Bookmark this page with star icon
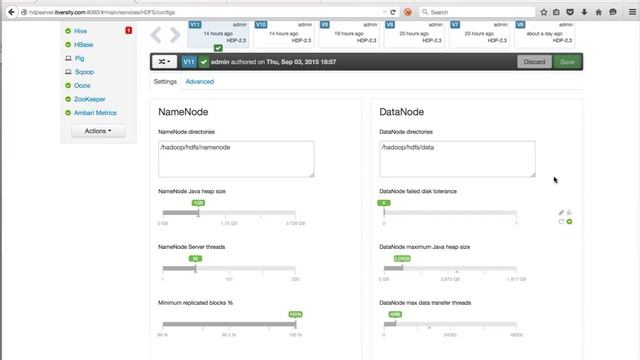The width and height of the screenshot is (640, 360). pyautogui.click(x=544, y=12)
